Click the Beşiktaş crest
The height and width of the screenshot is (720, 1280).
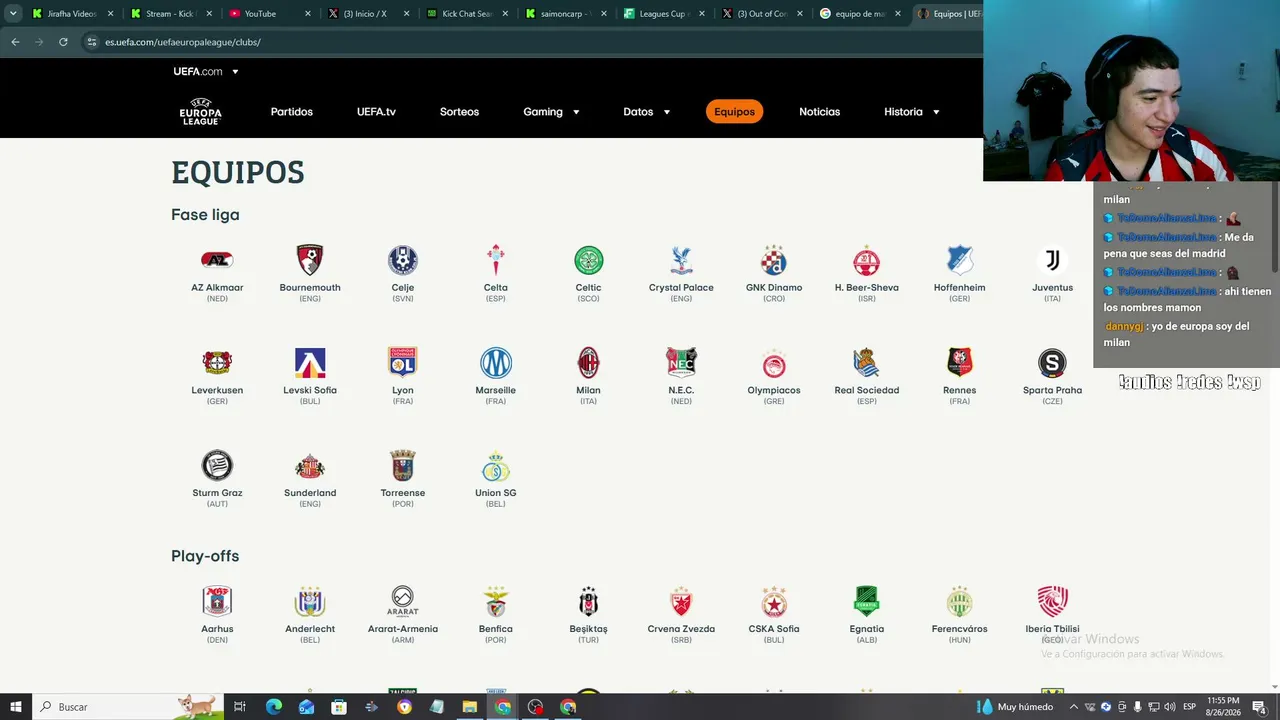tap(589, 602)
